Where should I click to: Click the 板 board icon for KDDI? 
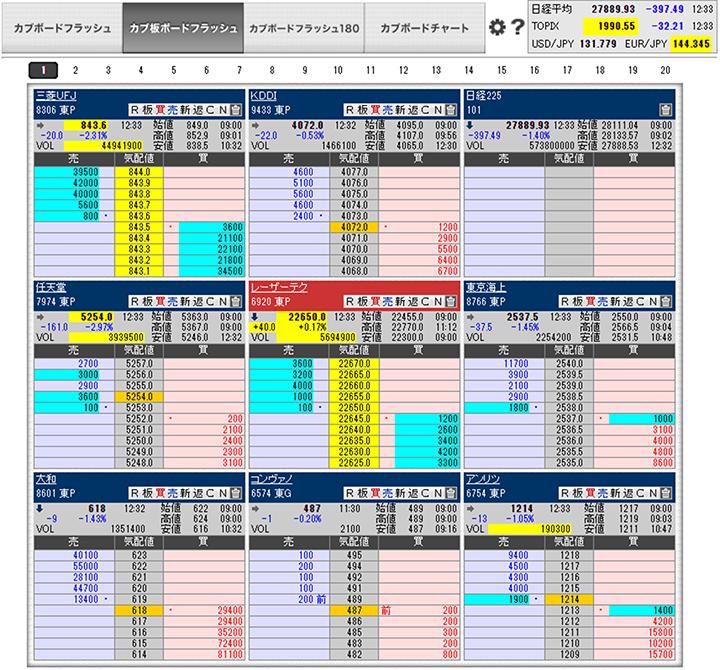[x=363, y=110]
